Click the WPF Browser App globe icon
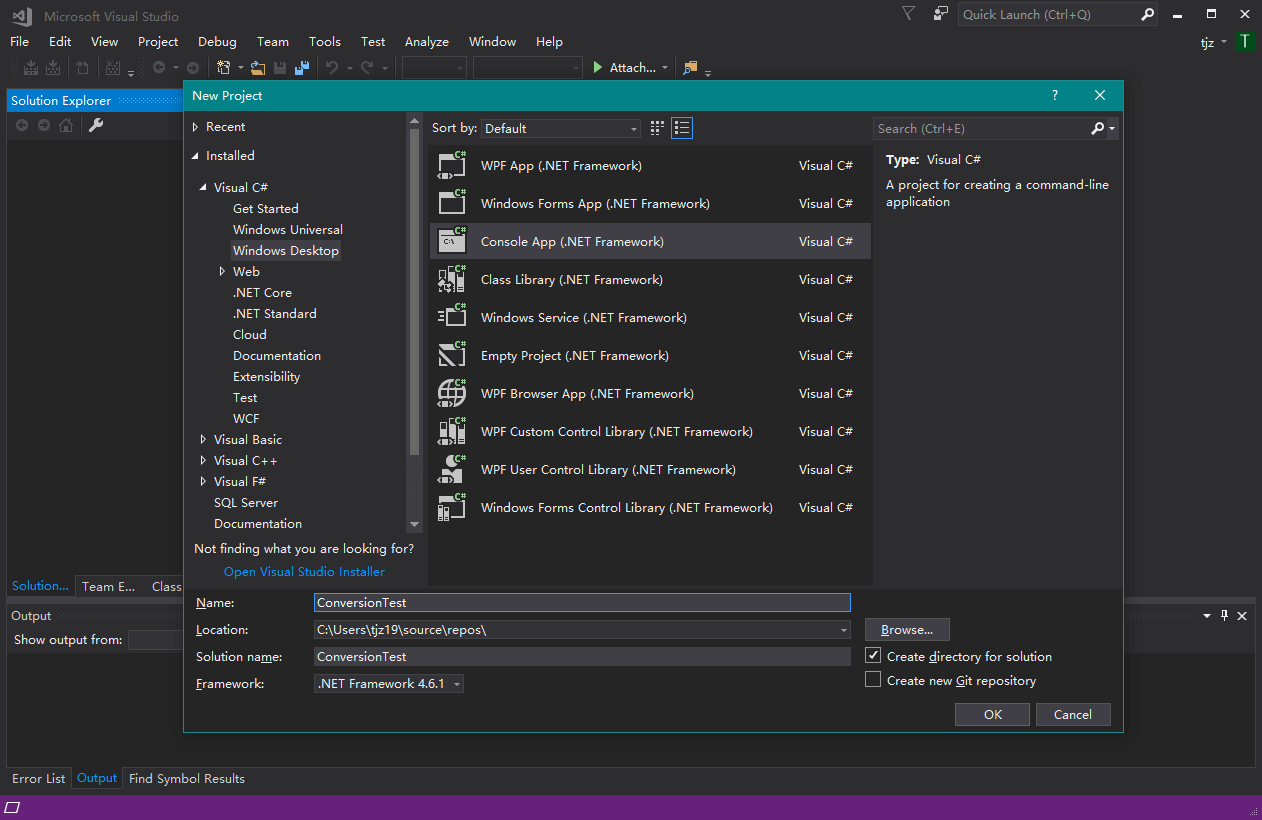The width and height of the screenshot is (1262, 820). click(x=452, y=394)
